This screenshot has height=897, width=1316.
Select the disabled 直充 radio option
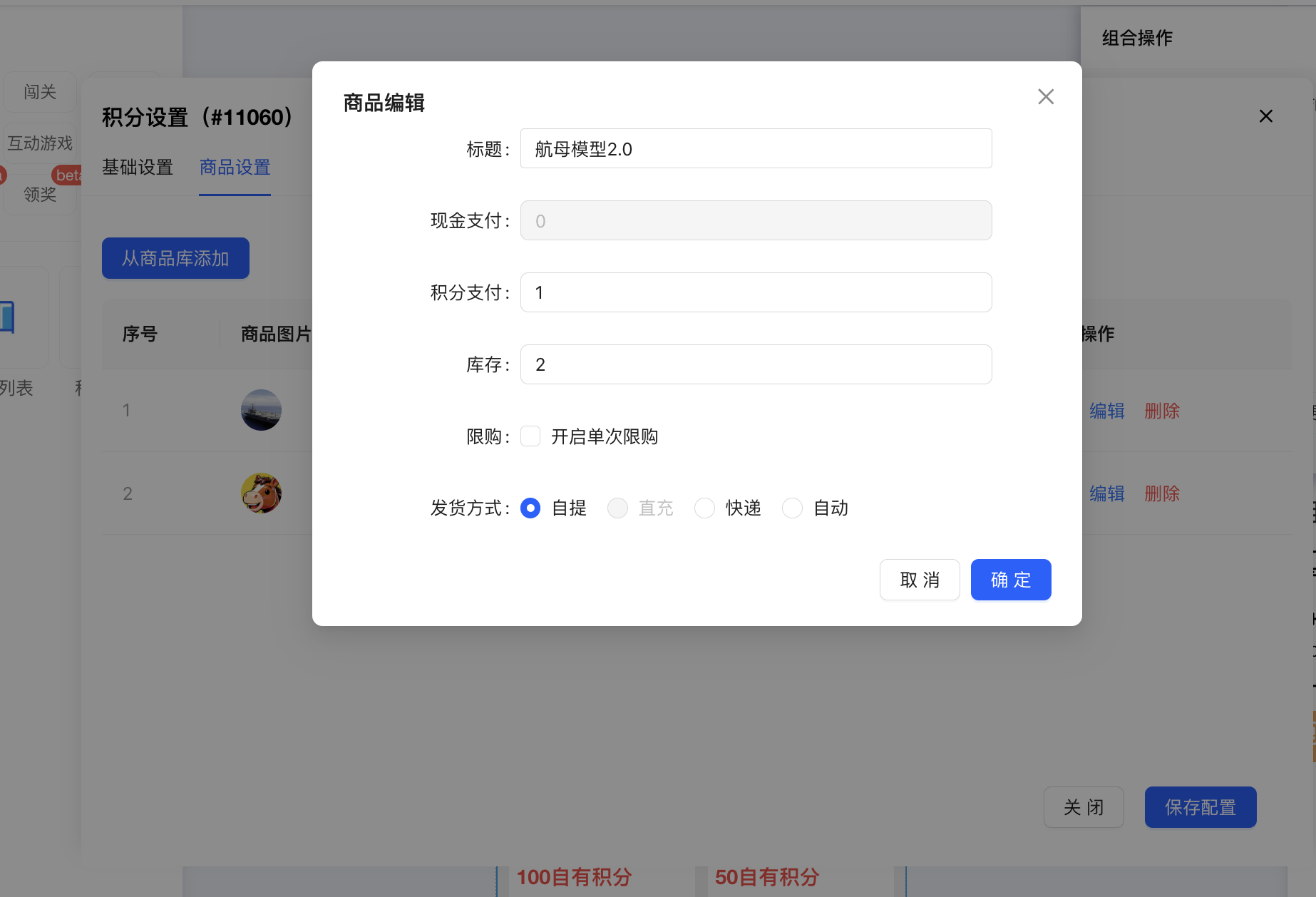click(617, 508)
